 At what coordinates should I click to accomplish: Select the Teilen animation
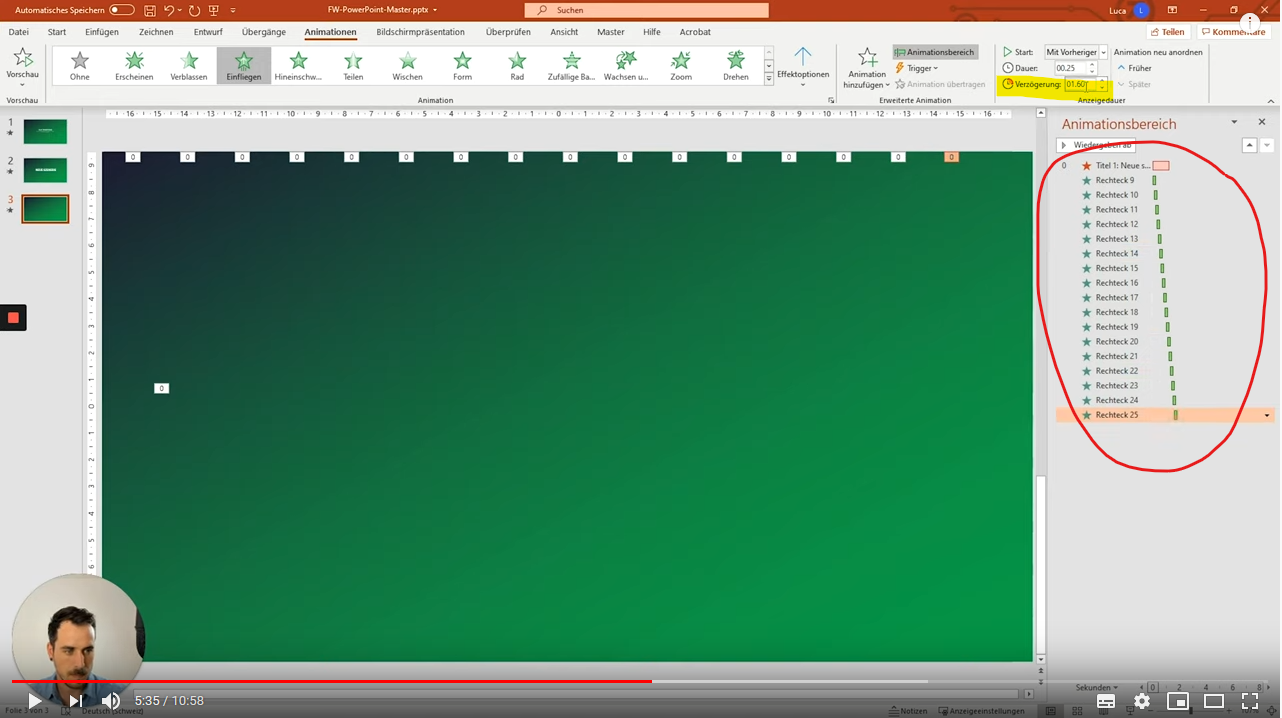[353, 66]
